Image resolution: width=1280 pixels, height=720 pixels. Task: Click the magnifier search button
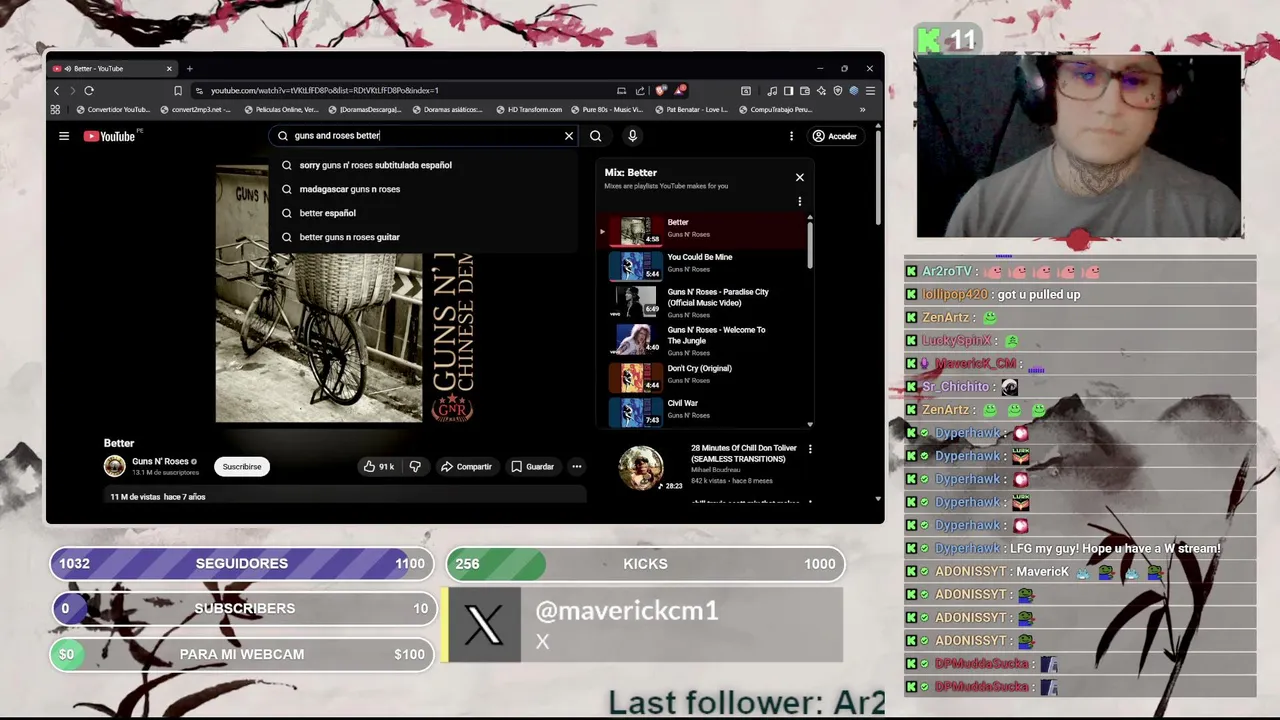point(596,136)
